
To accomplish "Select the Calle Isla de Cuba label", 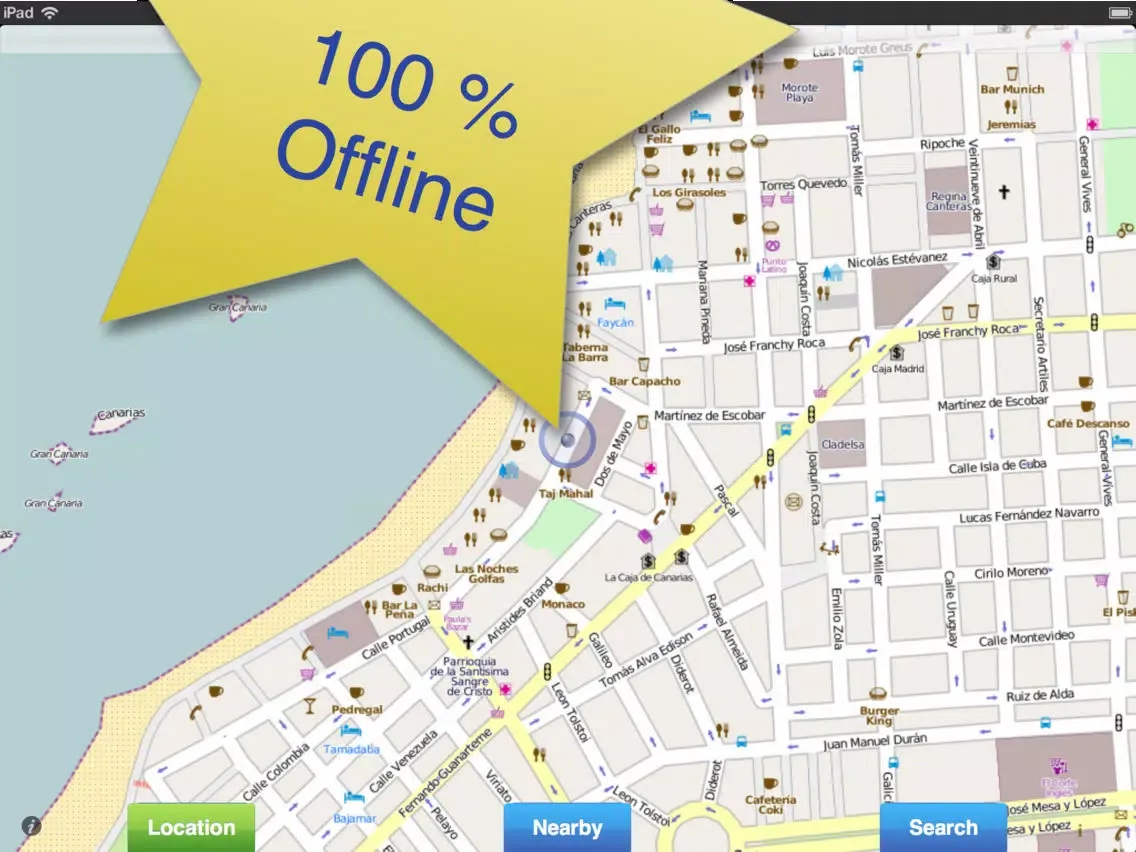I will (998, 466).
